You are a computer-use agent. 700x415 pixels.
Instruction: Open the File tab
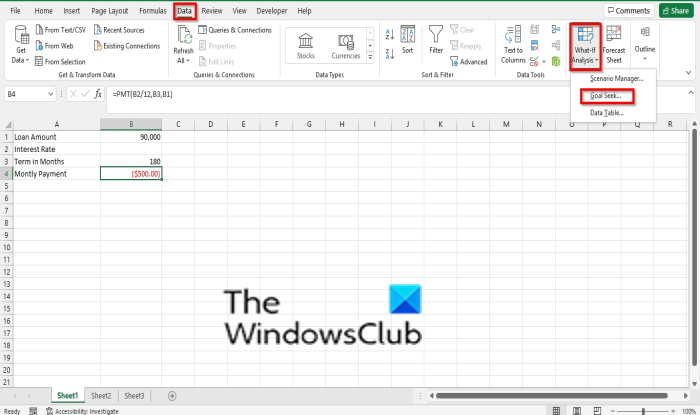(16, 11)
